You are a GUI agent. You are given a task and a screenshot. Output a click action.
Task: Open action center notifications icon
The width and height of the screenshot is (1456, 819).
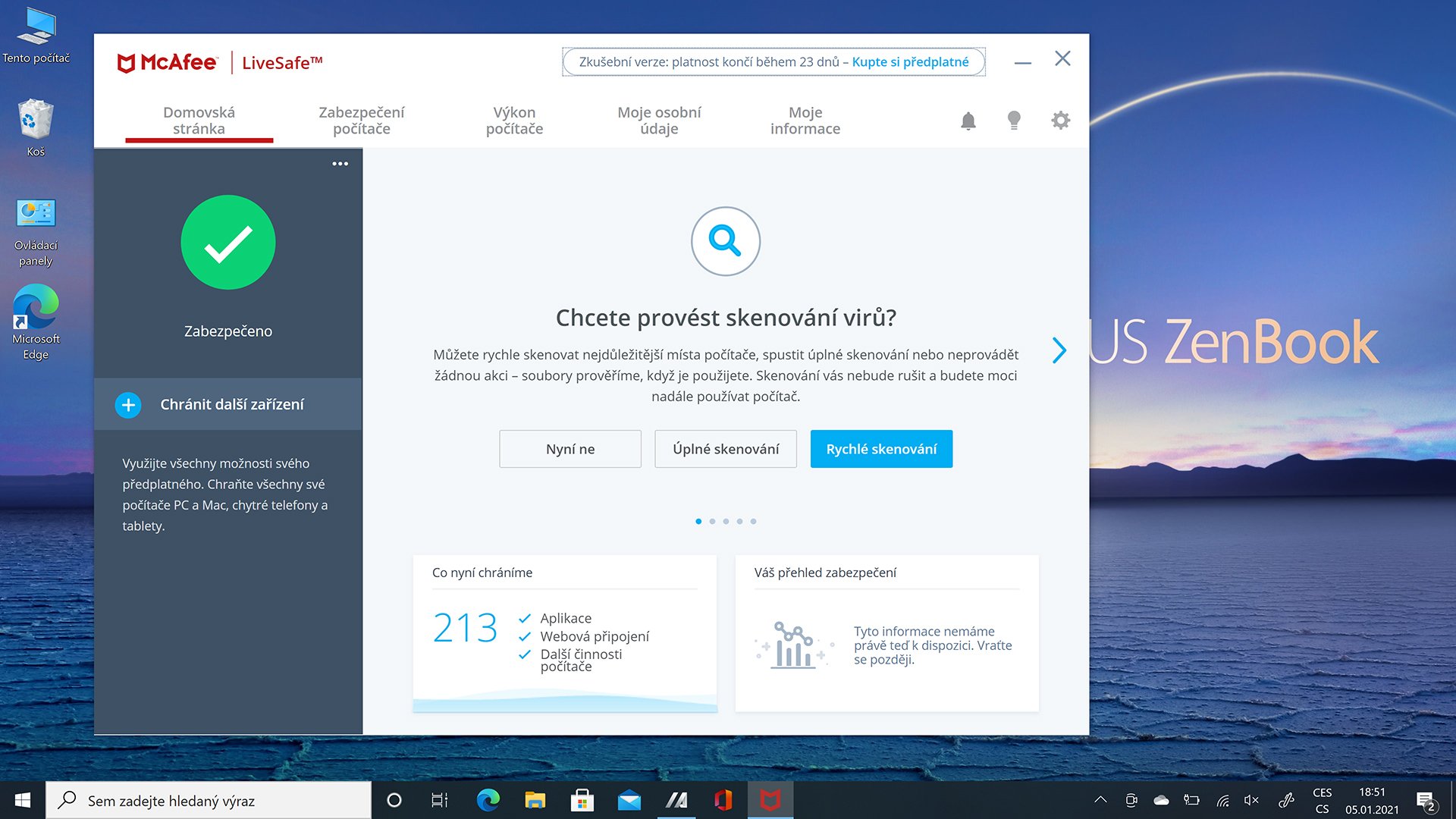pyautogui.click(x=1426, y=801)
